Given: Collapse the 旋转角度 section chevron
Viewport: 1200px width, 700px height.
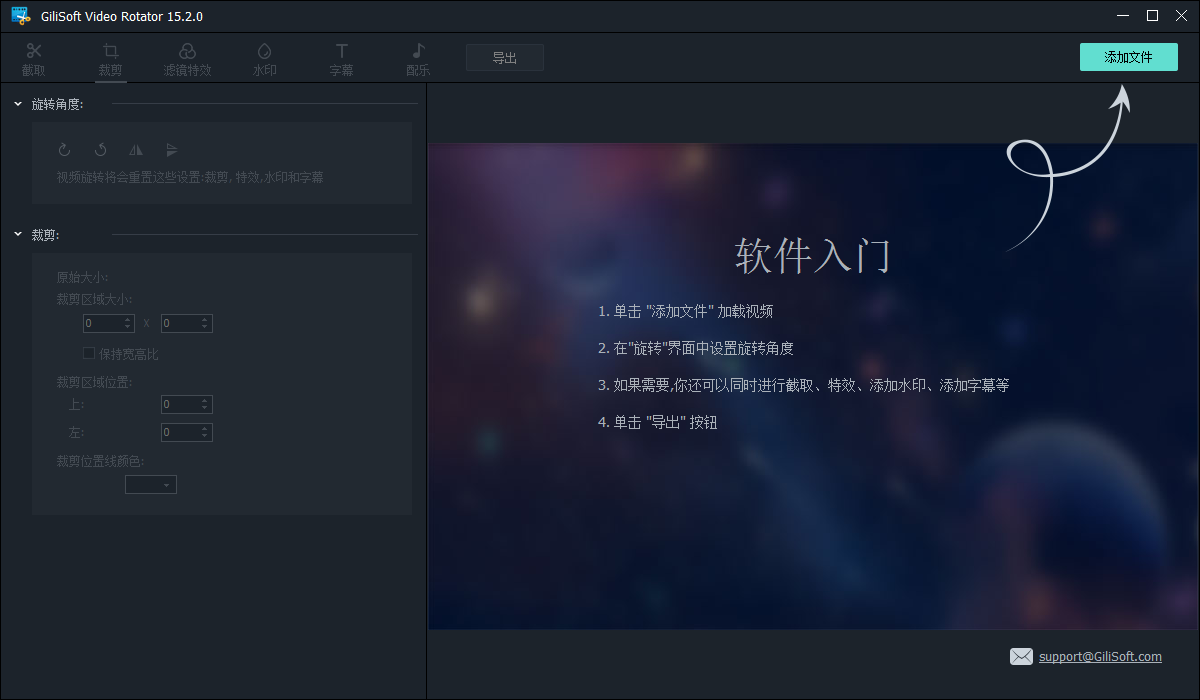Looking at the screenshot, I should (x=18, y=103).
